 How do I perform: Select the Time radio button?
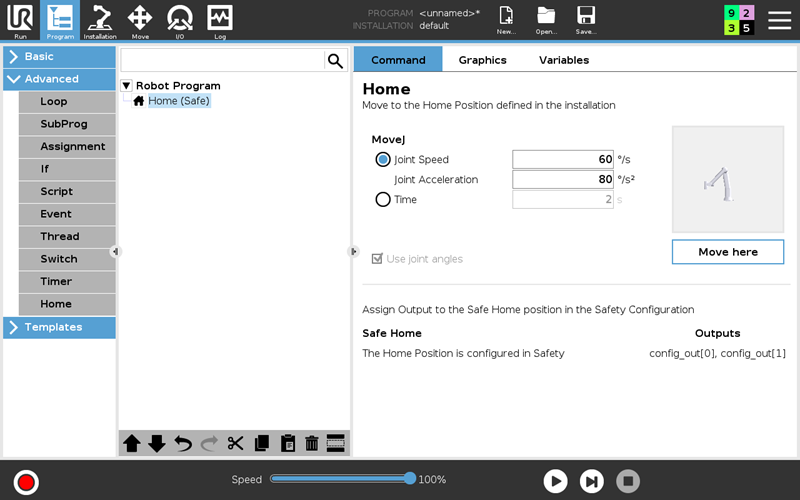383,199
